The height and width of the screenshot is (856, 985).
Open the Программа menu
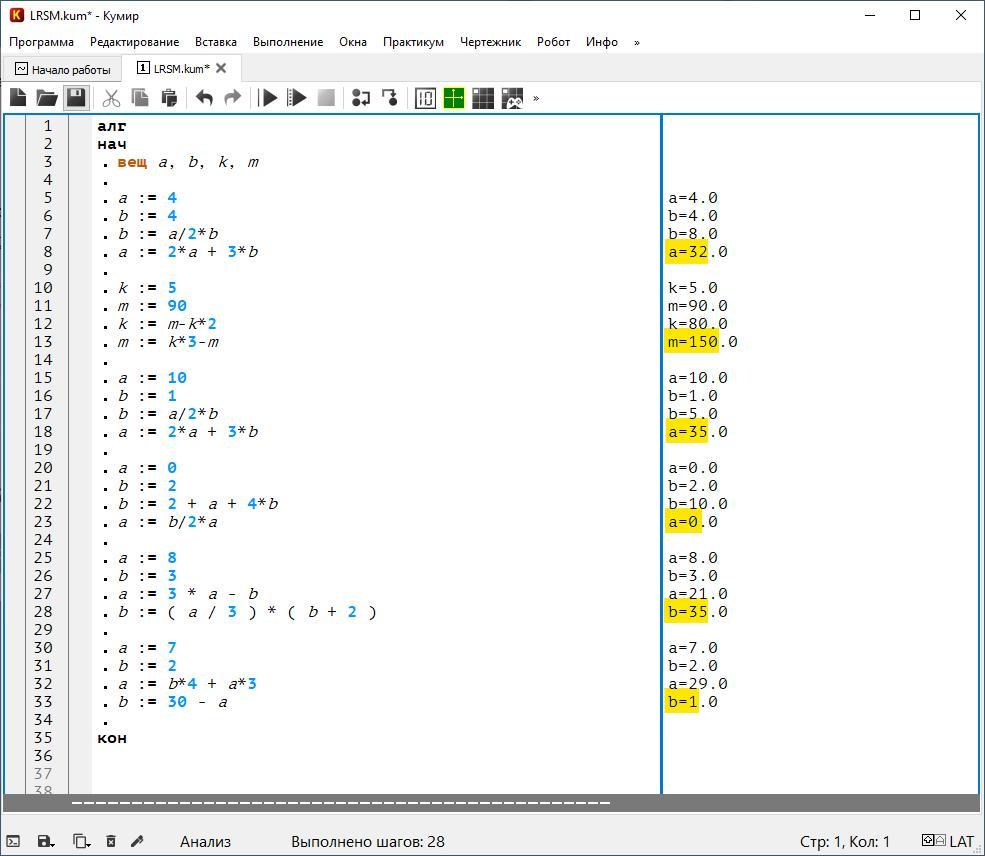[x=41, y=42]
